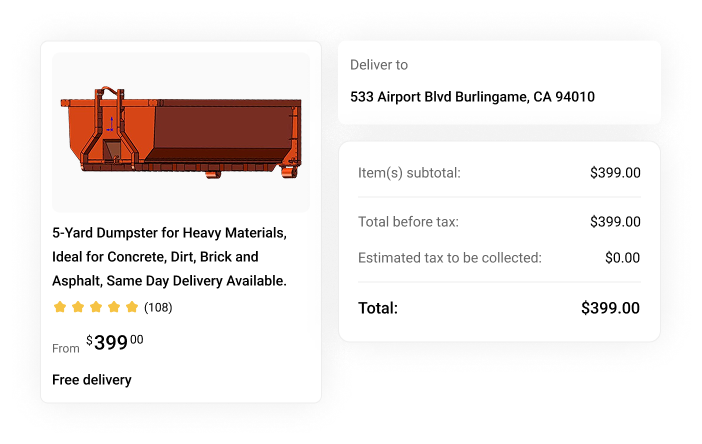This screenshot has width=702, height=444.
Task: Click the first rating star
Action: click(60, 307)
